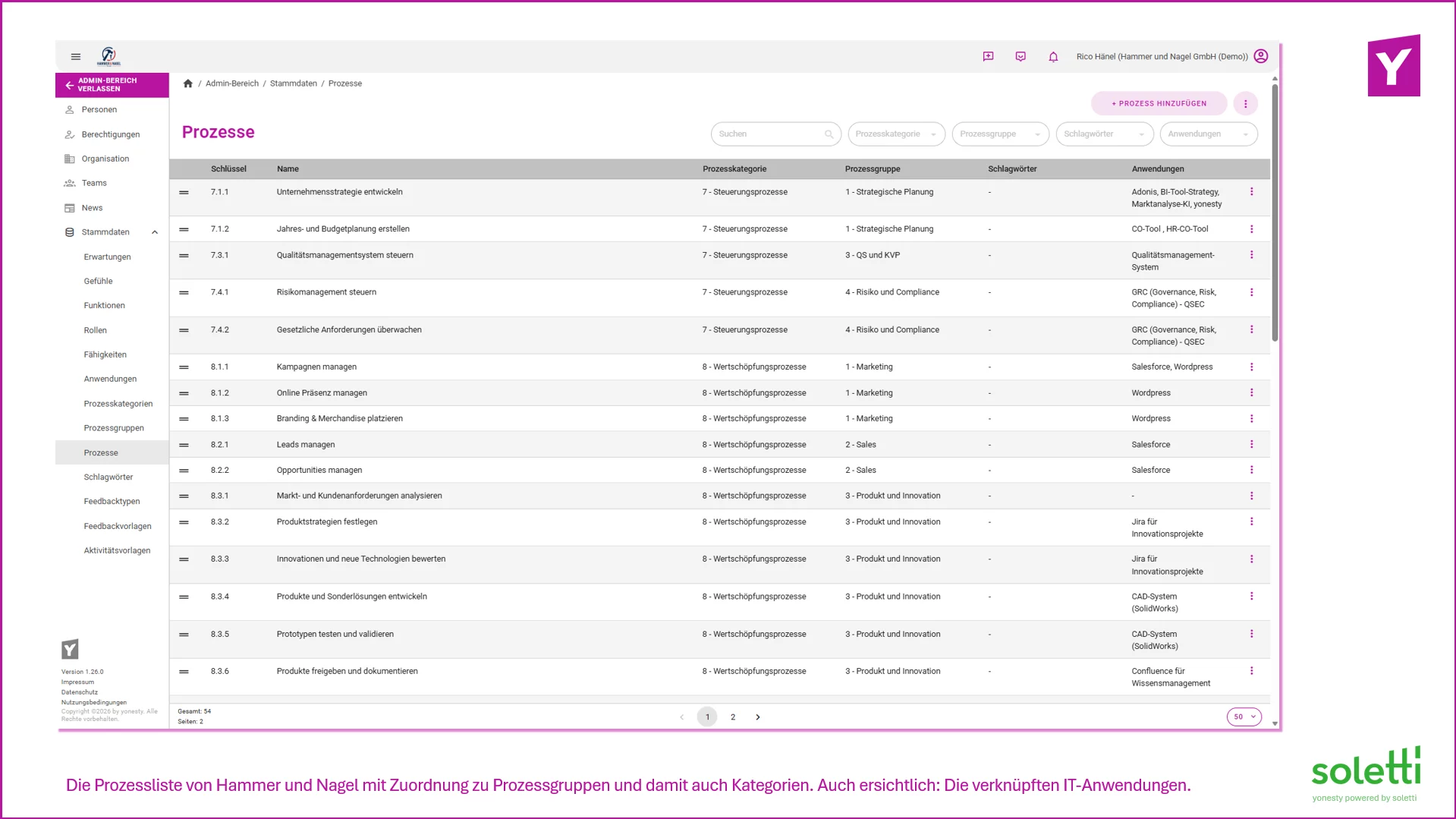Go to page 2 in pagination

[733, 717]
